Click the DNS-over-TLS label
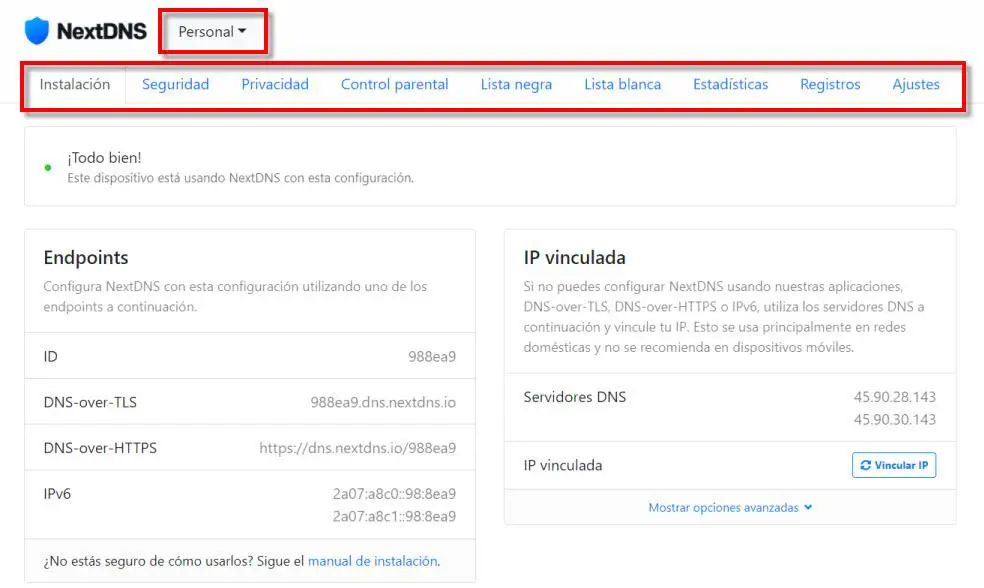 (90, 402)
